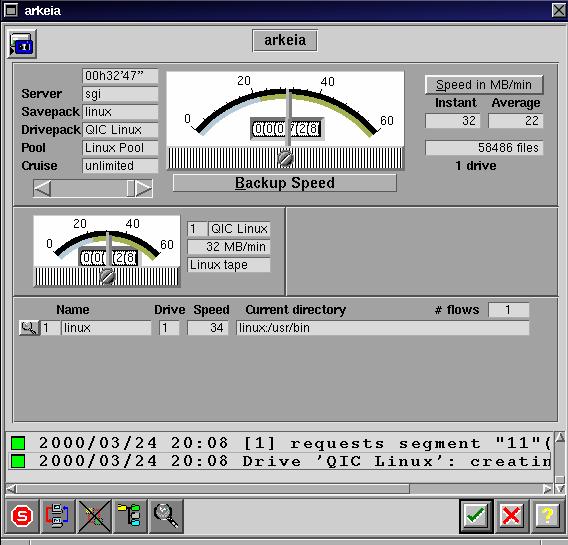Open the window menu in title bar
This screenshot has height=545, width=568.
pyautogui.click(x=11, y=10)
